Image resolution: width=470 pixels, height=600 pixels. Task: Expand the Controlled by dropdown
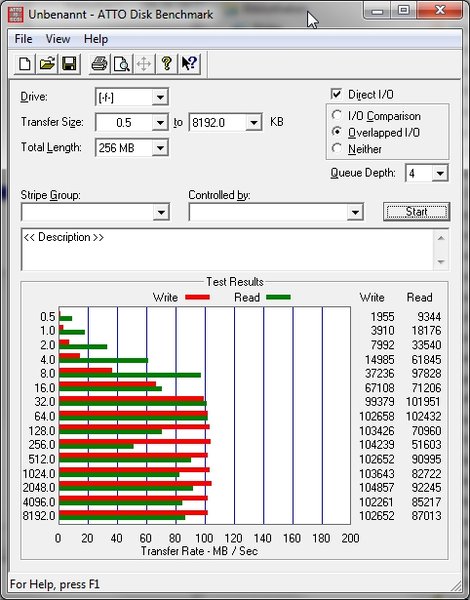pos(355,212)
